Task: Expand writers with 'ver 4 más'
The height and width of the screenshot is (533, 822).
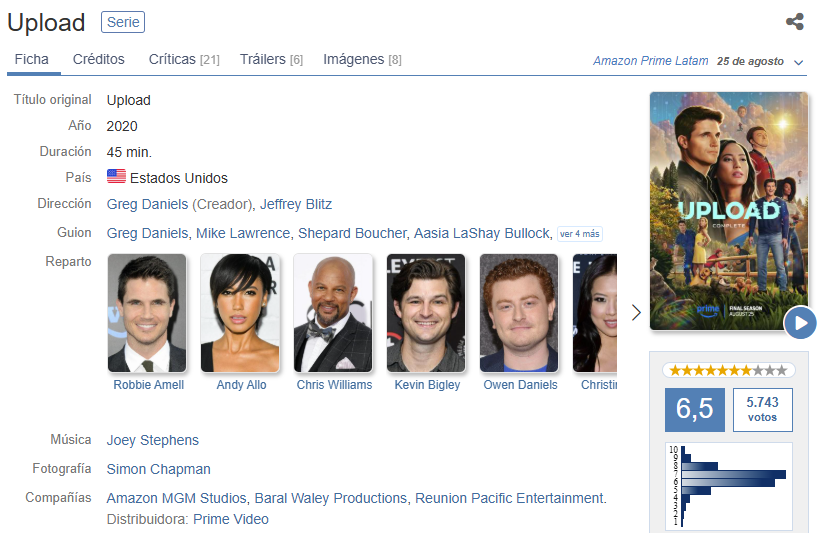Action: 580,234
